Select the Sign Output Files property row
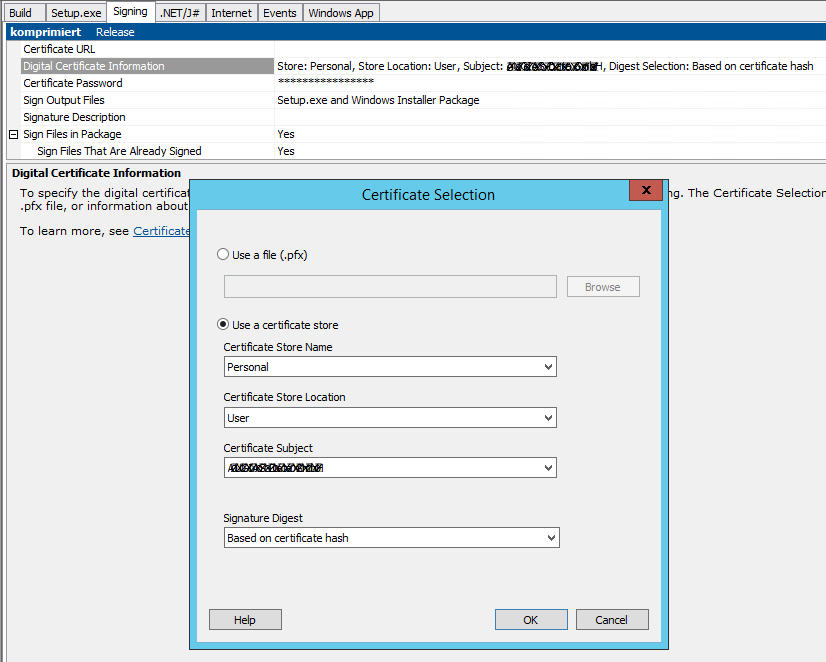The image size is (826, 662). (64, 100)
